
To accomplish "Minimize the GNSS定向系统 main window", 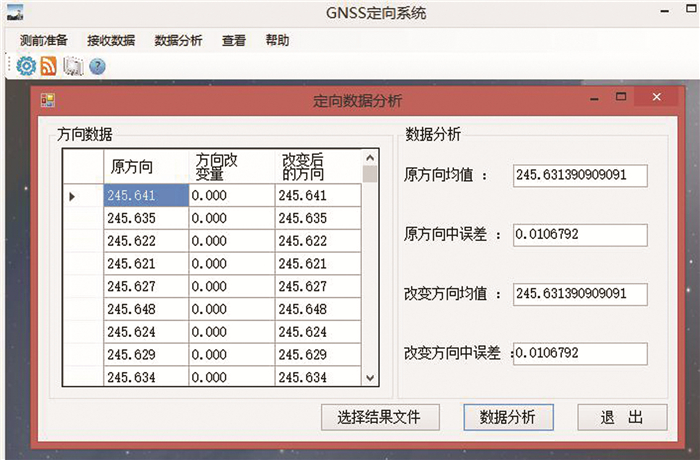I will [x=665, y=11].
